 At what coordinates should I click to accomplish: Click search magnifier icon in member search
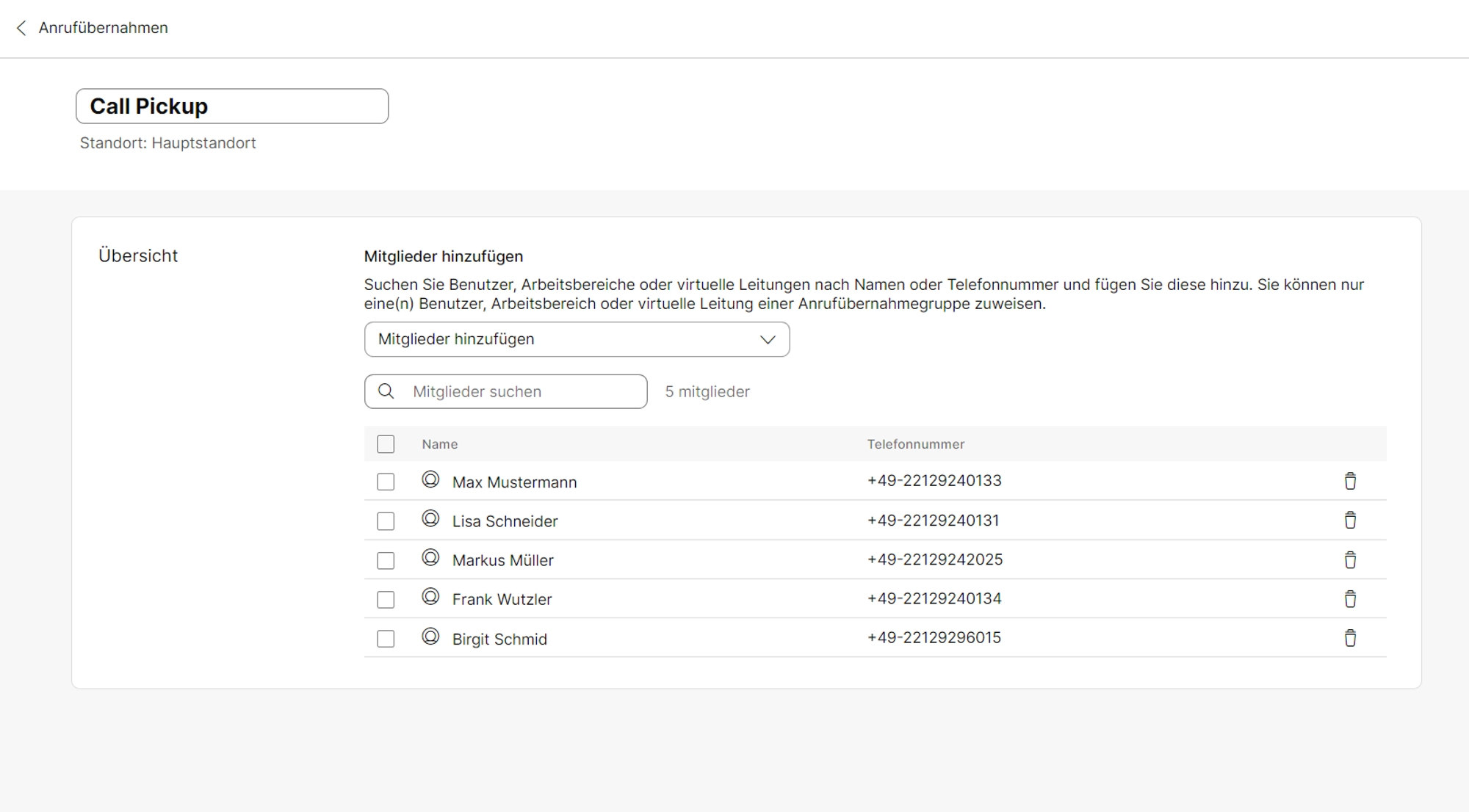(386, 391)
